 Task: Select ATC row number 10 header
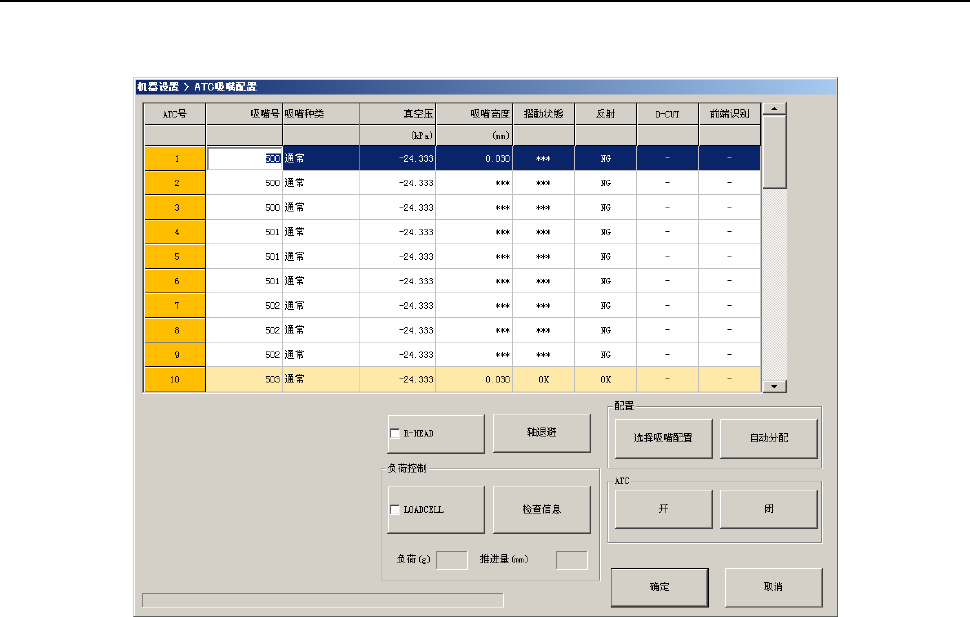(x=175, y=380)
